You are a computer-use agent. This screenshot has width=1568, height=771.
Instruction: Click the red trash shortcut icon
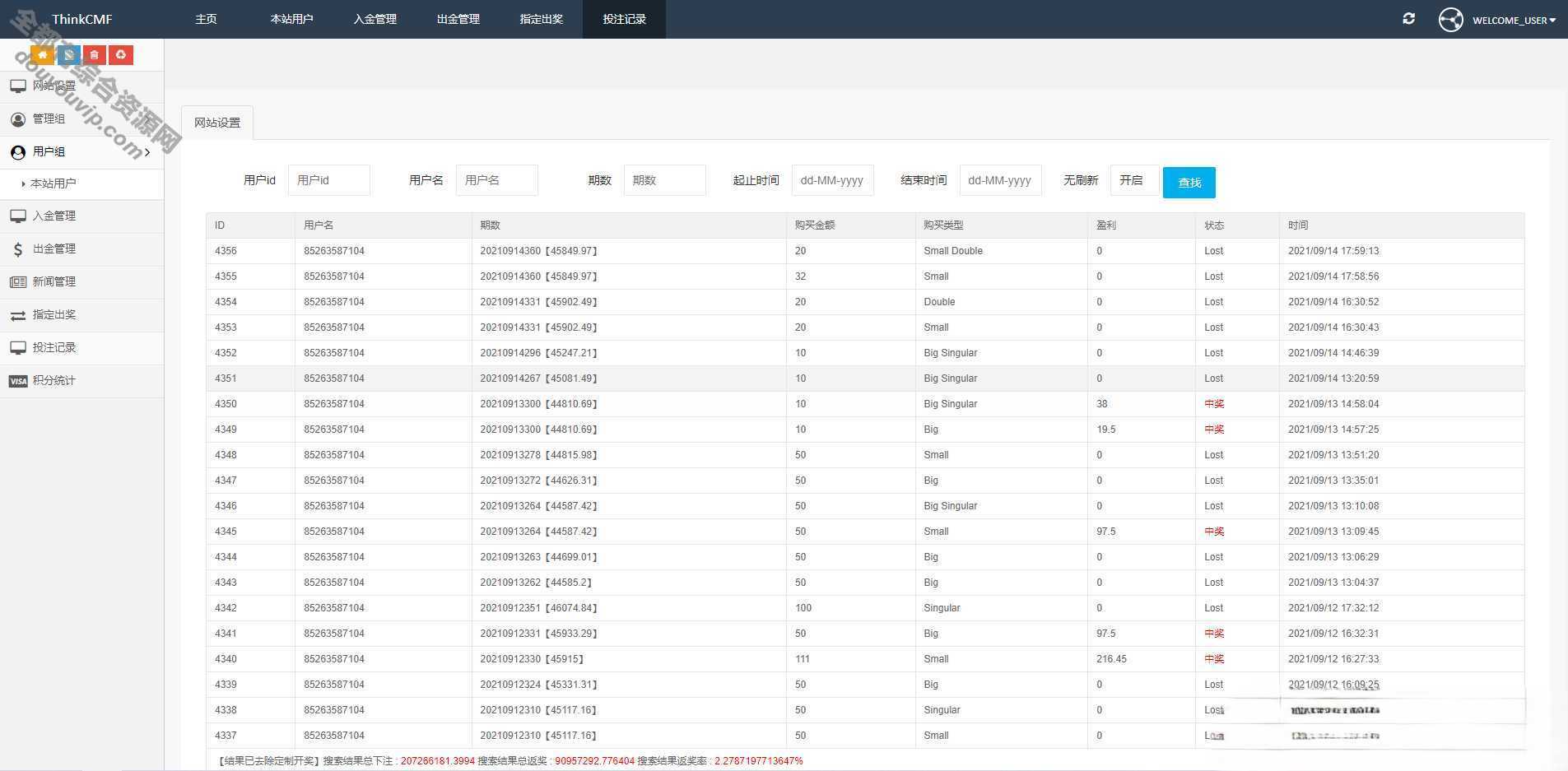95,55
